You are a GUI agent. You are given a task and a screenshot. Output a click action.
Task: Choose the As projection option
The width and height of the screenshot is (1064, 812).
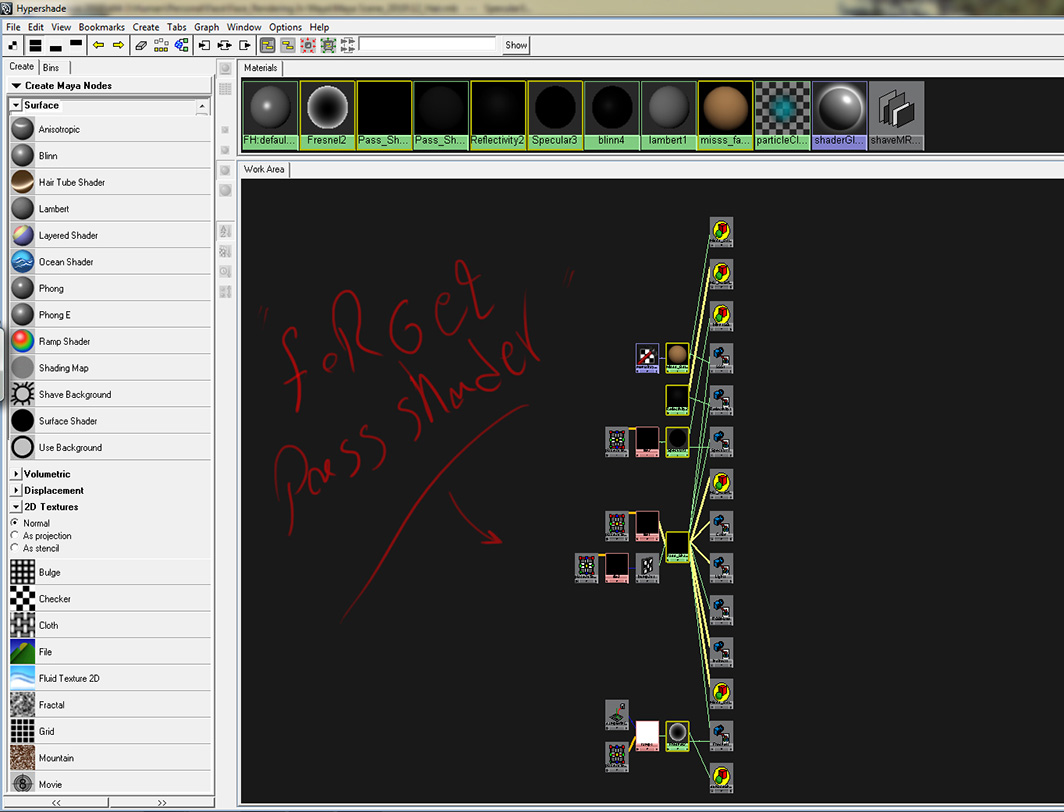coord(15,536)
